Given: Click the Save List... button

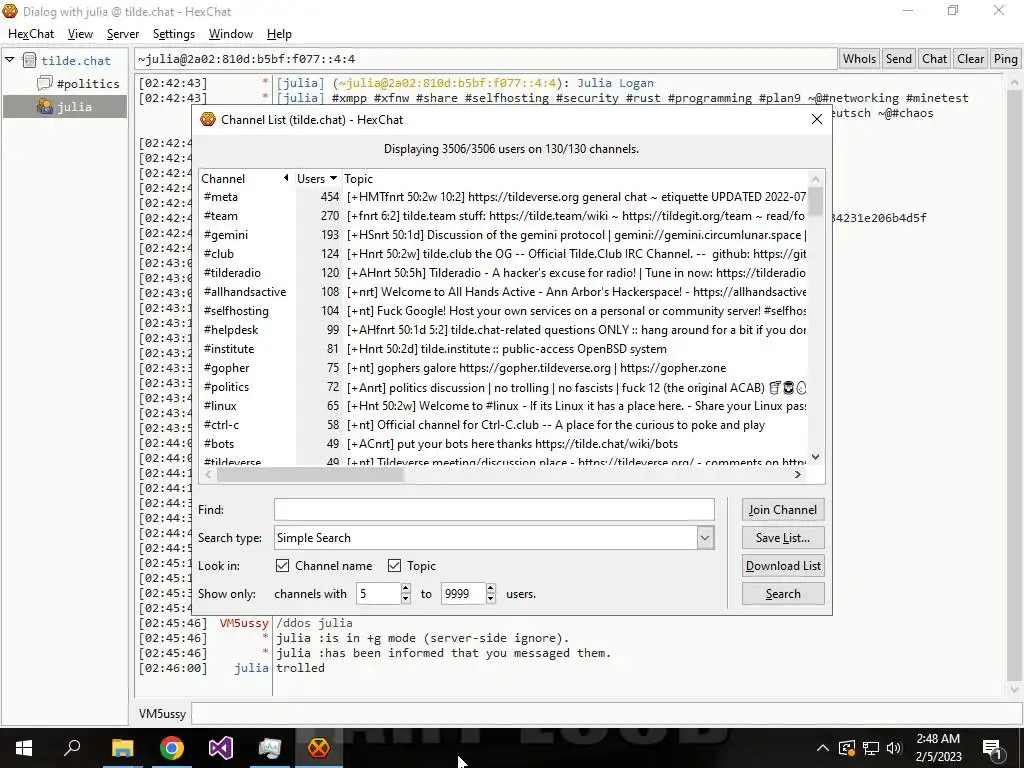Looking at the screenshot, I should click(782, 537).
